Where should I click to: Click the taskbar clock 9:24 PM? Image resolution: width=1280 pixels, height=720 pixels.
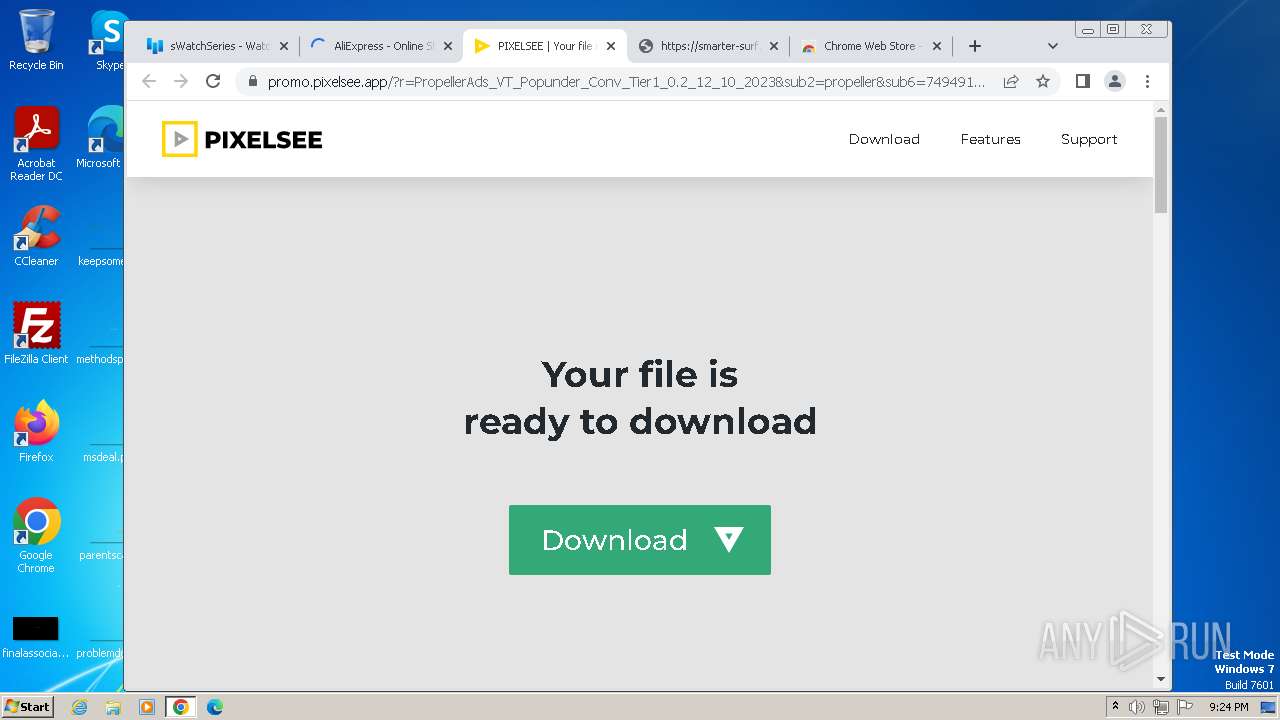[1228, 707]
